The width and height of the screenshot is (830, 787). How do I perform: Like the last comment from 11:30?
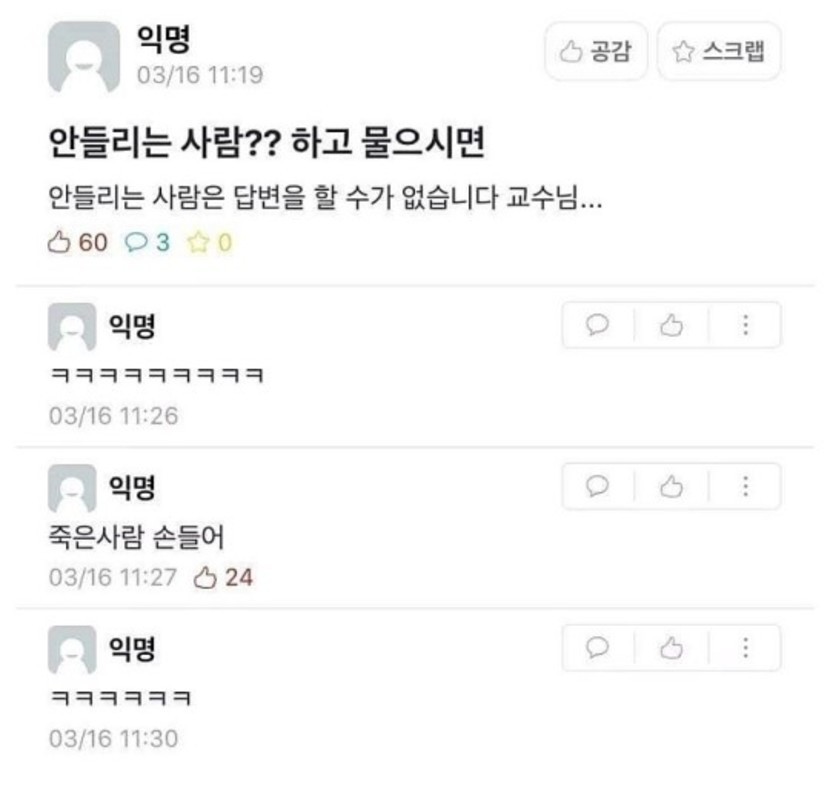(x=671, y=648)
